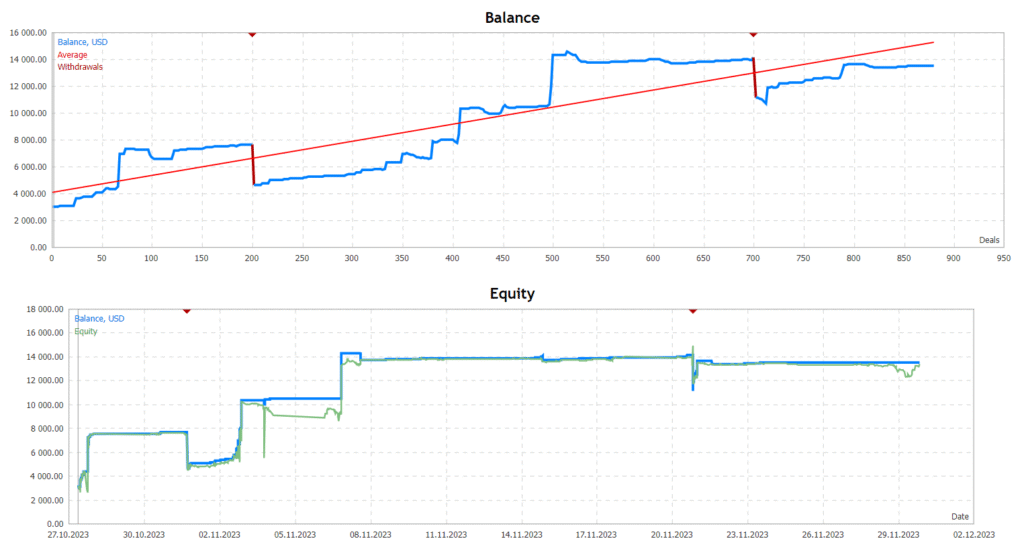The image size is (1024, 549).
Task: Click the 950 tick on Deals axis
Action: (x=953, y=258)
